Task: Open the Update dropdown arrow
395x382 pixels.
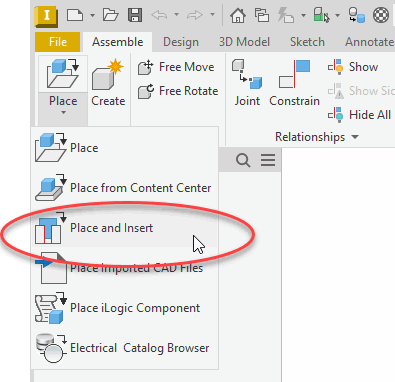Action: click(303, 15)
